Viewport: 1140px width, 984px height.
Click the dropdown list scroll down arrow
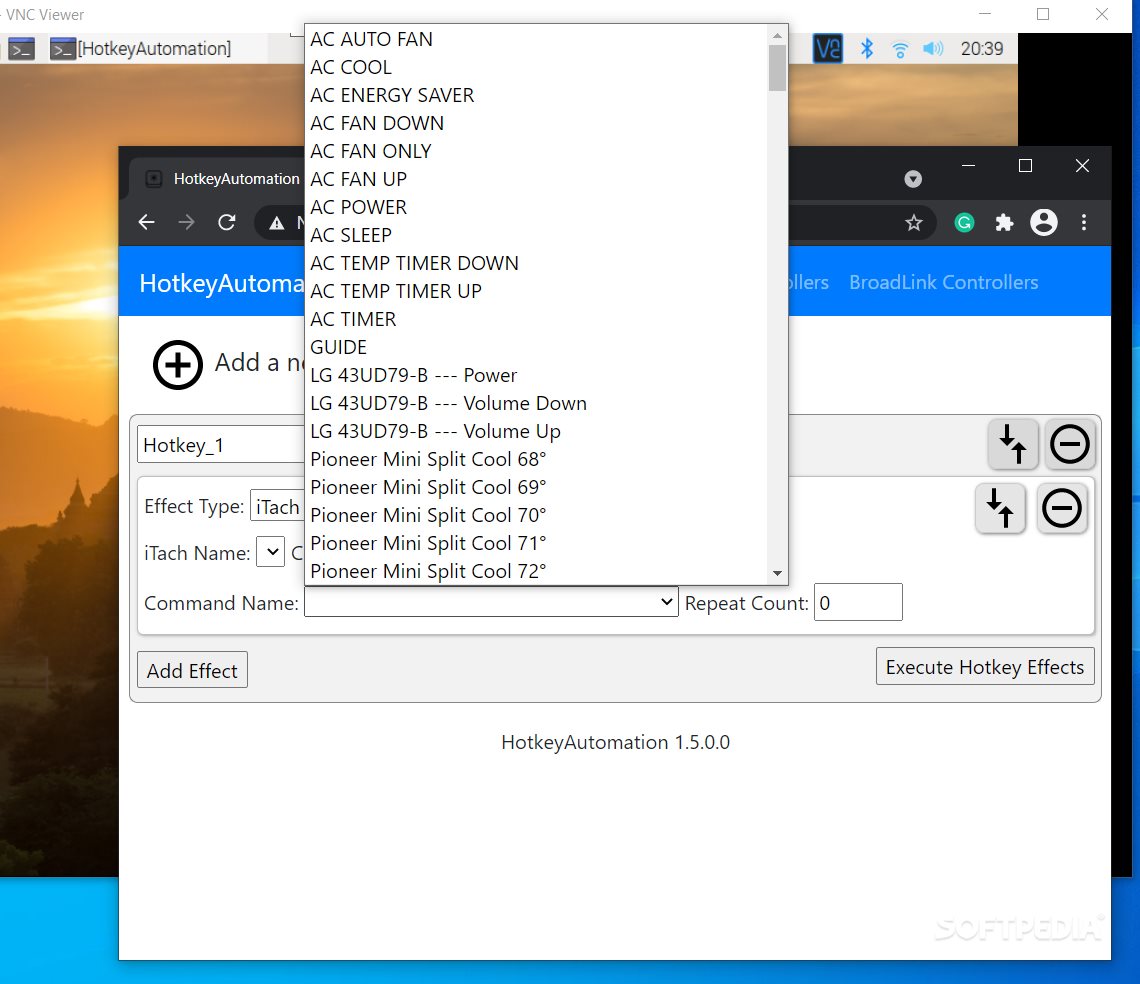click(777, 574)
